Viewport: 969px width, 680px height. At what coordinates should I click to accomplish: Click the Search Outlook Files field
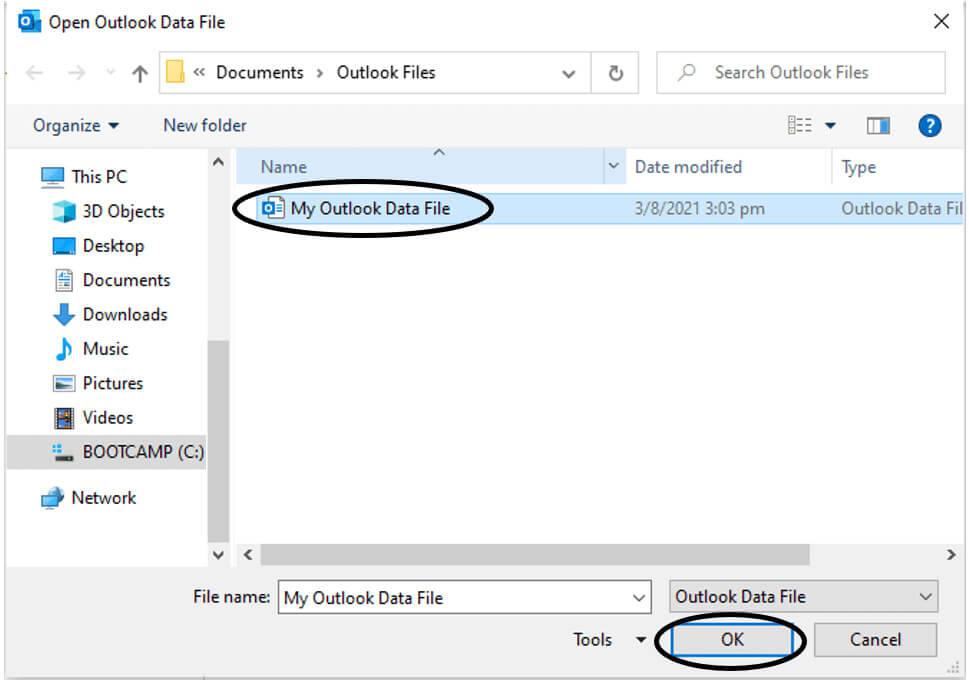click(801, 72)
